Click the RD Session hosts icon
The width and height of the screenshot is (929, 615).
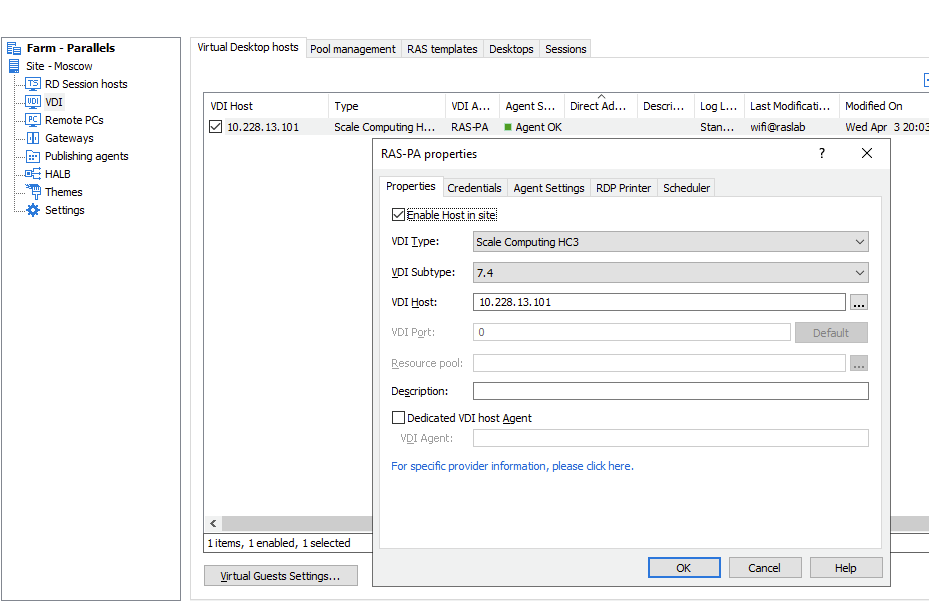click(33, 84)
